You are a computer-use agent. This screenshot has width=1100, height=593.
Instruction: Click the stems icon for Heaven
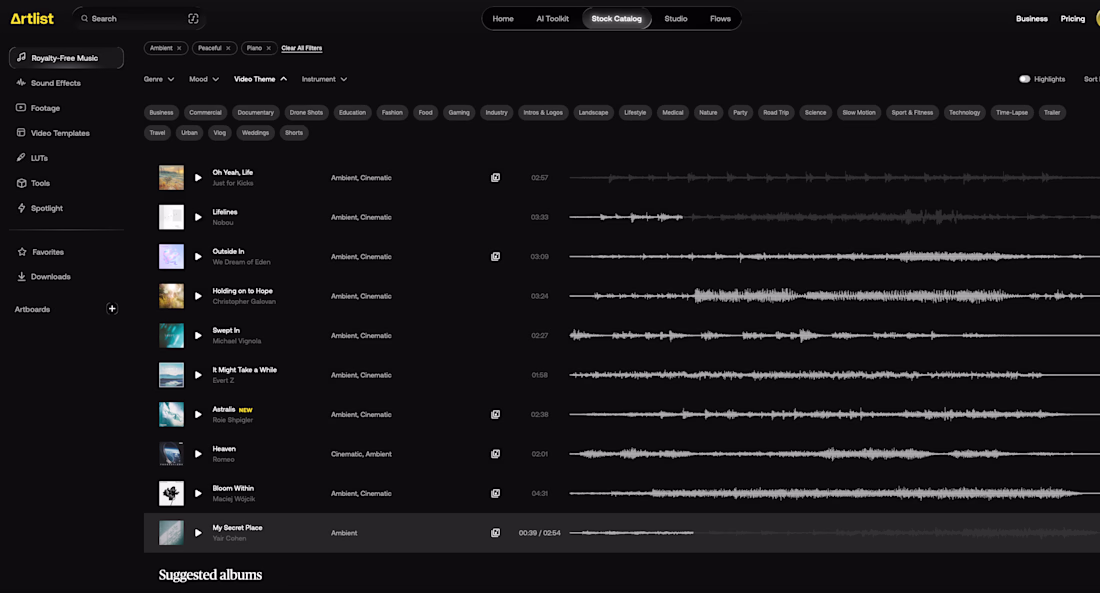[495, 454]
